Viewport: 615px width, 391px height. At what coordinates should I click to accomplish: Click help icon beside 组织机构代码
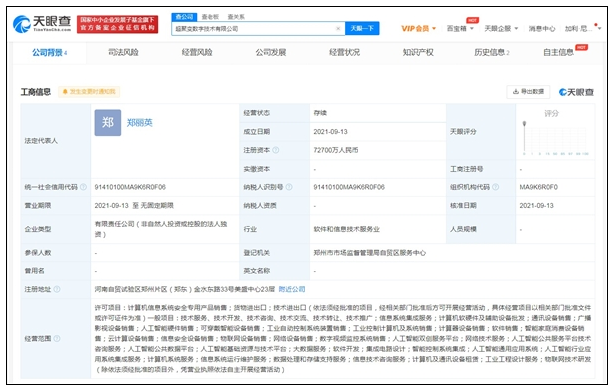pos(495,187)
